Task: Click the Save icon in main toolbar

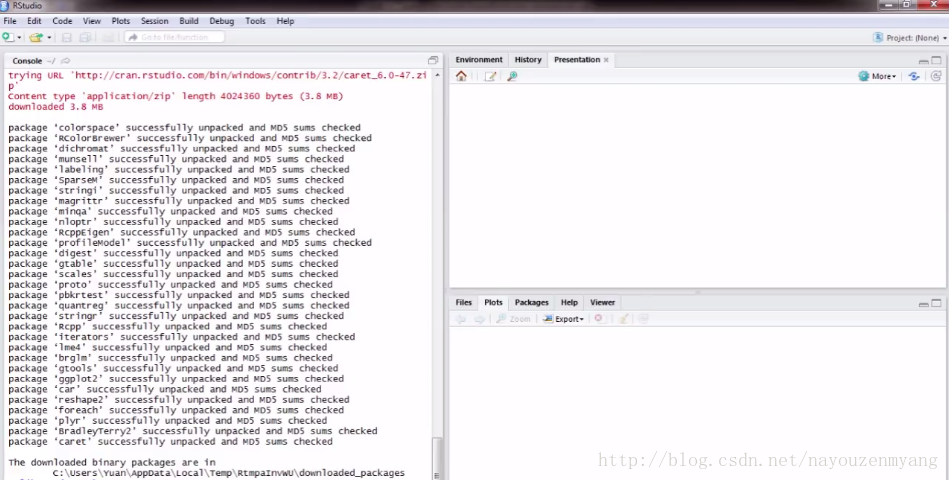Action: 67,38
